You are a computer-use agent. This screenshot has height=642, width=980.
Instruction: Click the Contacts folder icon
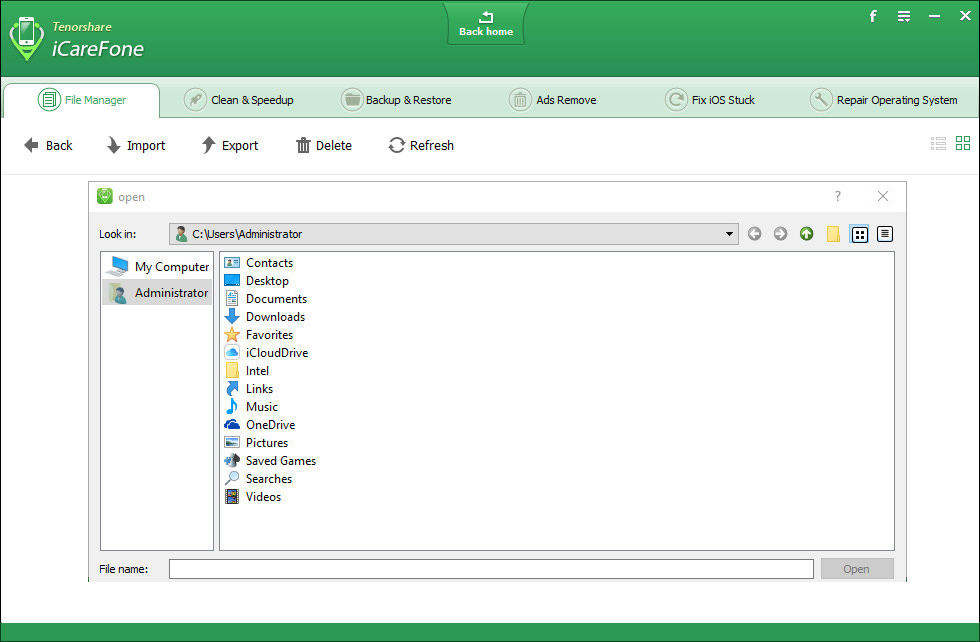click(232, 263)
